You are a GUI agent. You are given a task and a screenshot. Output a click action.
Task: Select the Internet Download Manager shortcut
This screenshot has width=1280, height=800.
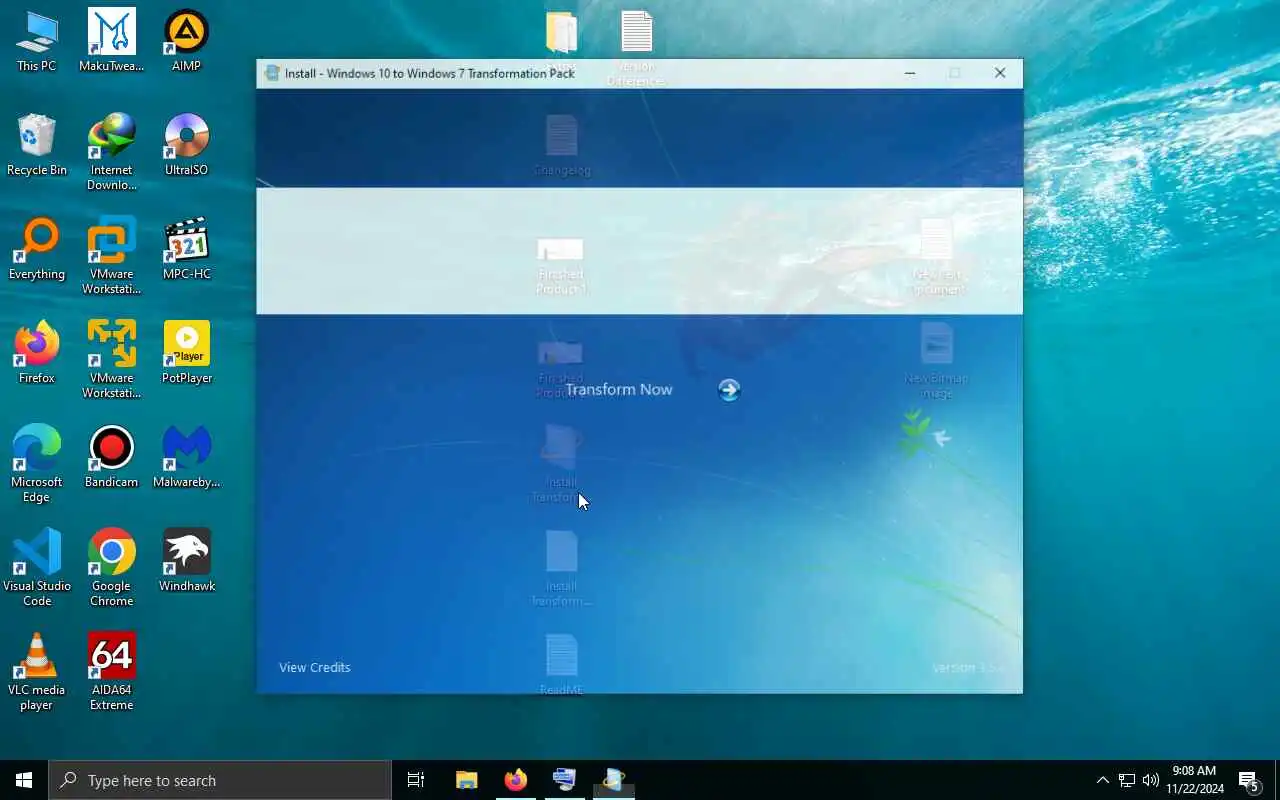click(112, 152)
